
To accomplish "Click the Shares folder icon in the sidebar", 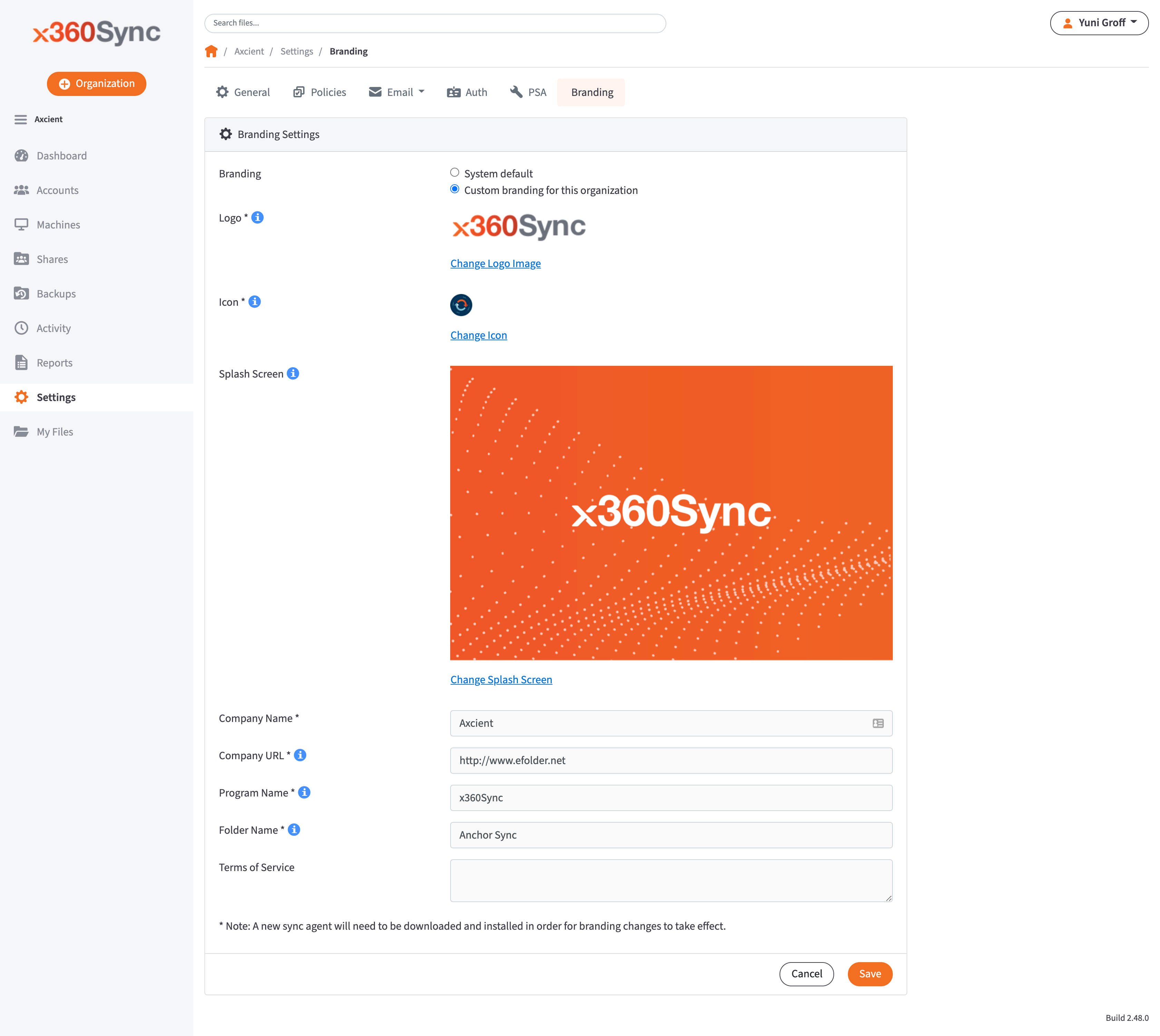I will pyautogui.click(x=22, y=259).
